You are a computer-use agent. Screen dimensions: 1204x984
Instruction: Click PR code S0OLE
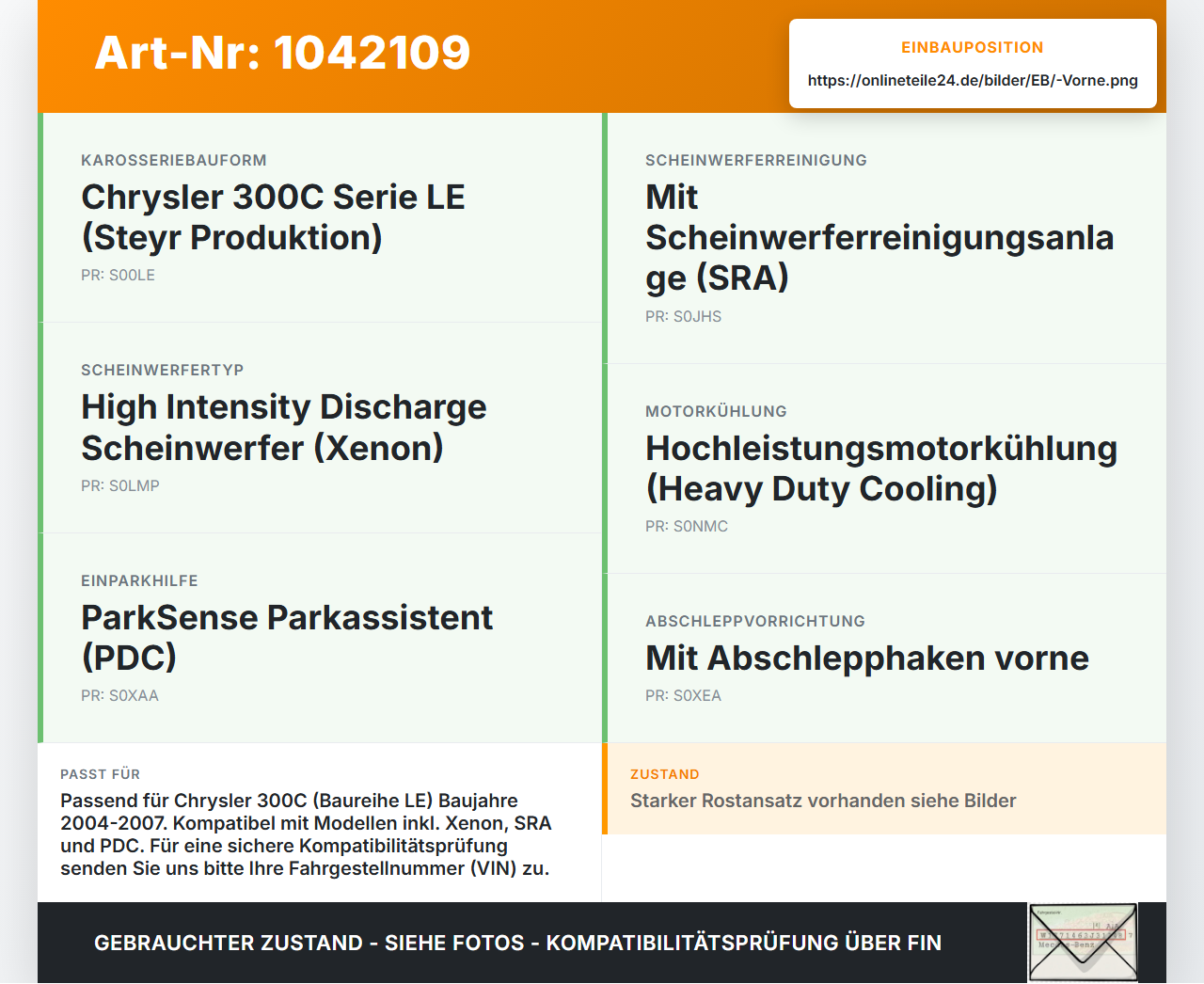tap(118, 275)
